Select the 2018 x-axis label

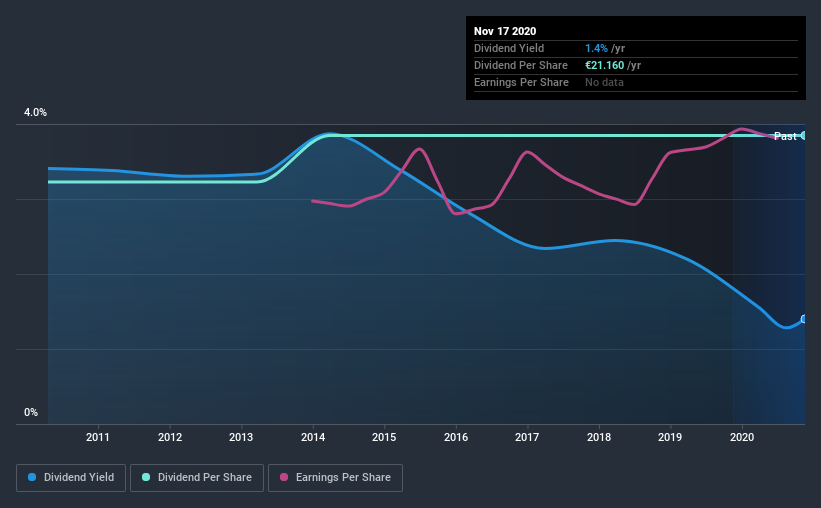tap(598, 437)
